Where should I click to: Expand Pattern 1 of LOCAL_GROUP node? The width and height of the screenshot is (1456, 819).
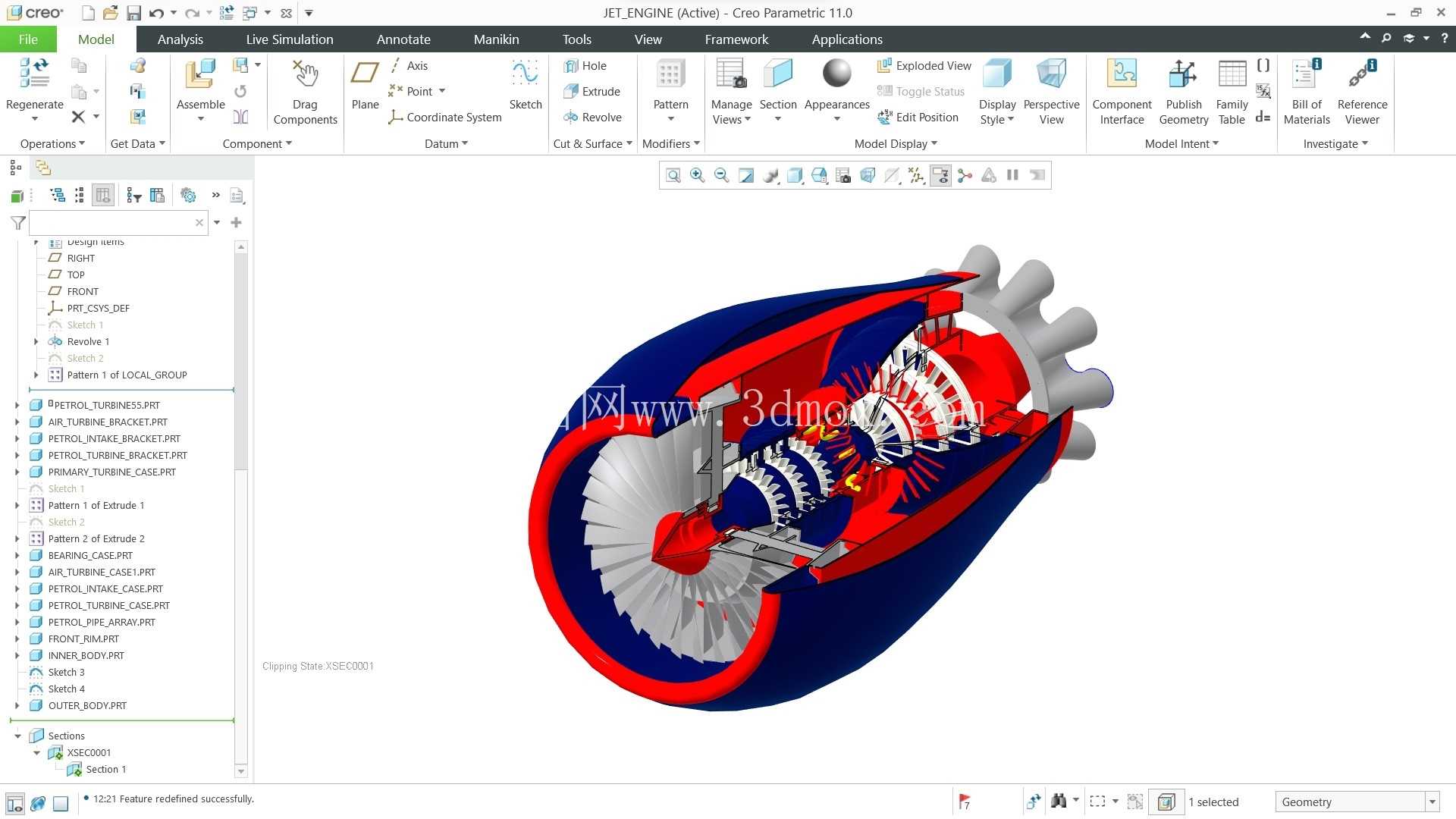[36, 375]
